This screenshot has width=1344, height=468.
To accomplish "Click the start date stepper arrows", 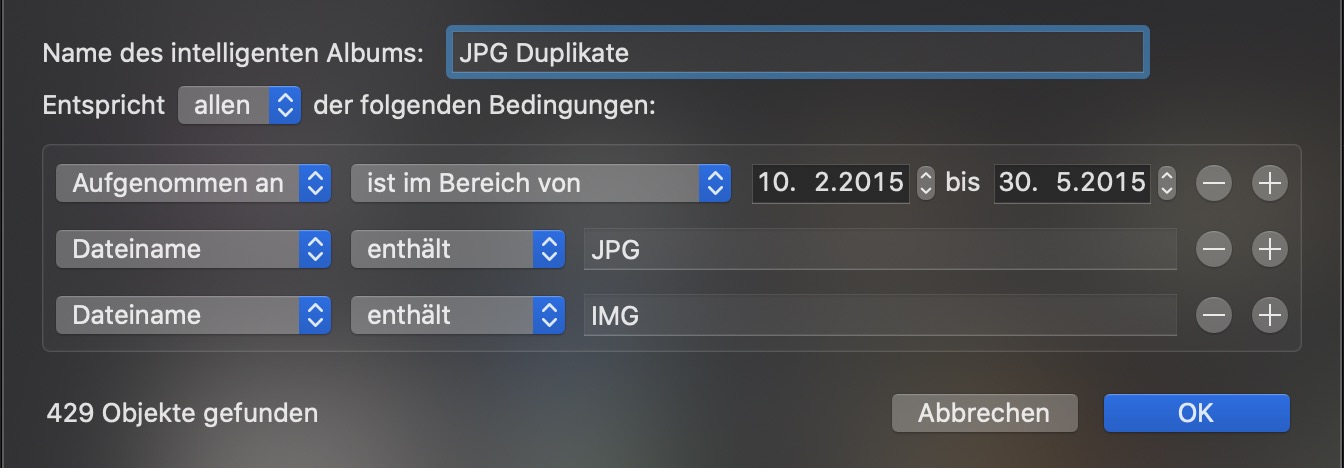I will coord(925,183).
